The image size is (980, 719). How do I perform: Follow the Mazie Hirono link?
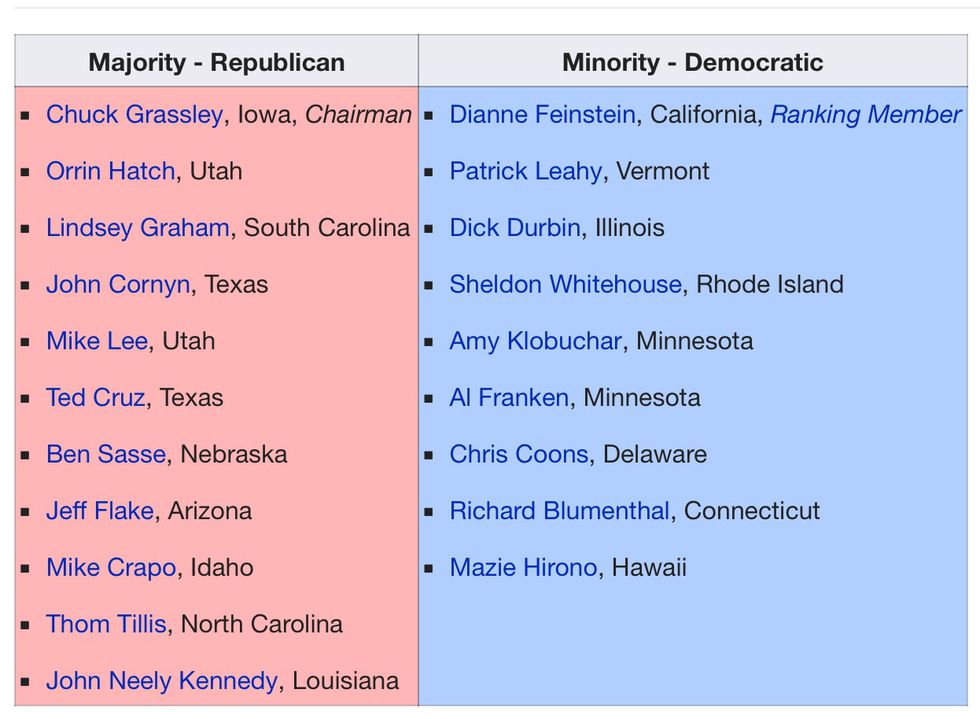(x=523, y=567)
